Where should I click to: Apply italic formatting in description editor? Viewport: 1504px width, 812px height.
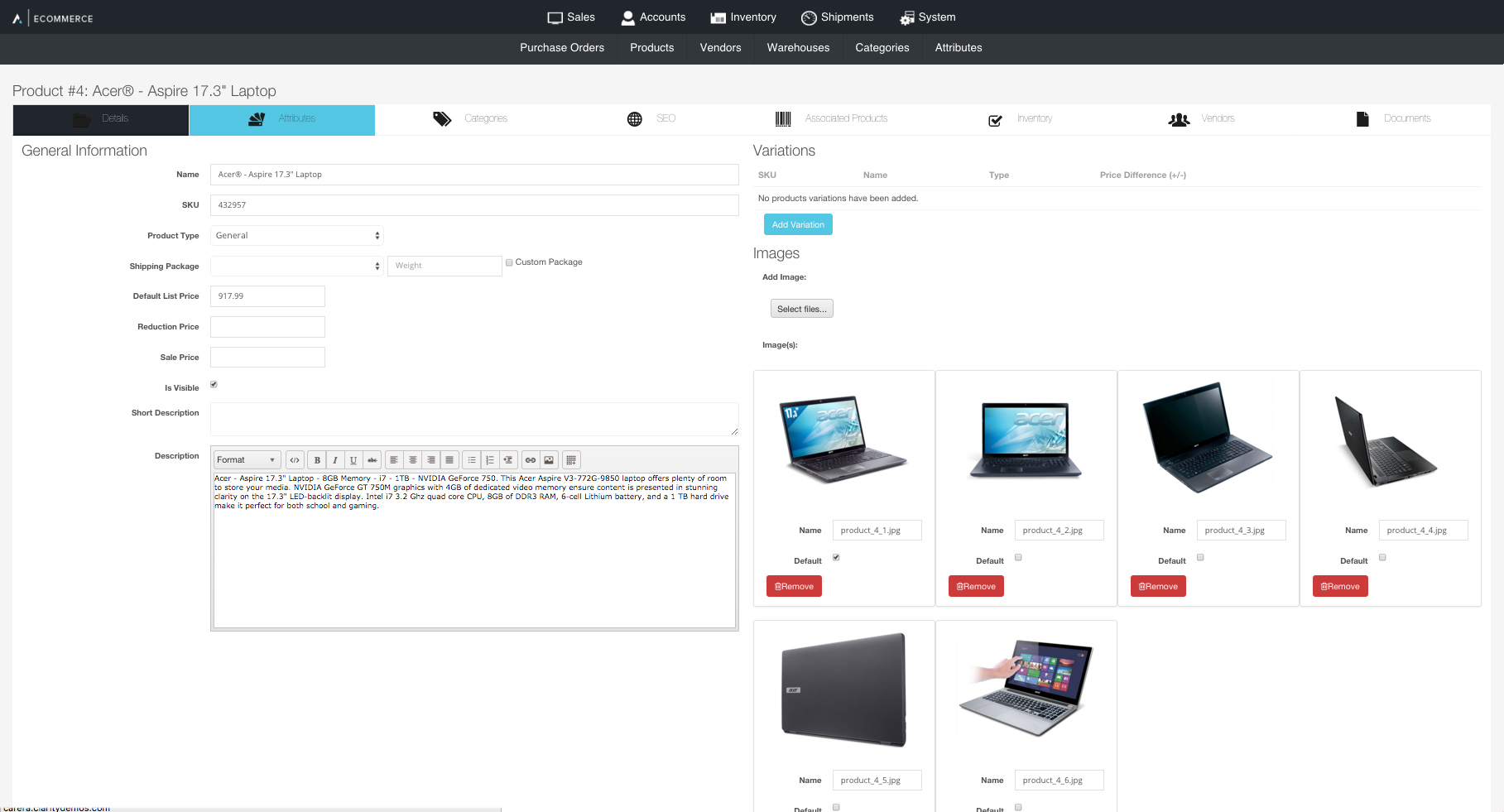(335, 460)
